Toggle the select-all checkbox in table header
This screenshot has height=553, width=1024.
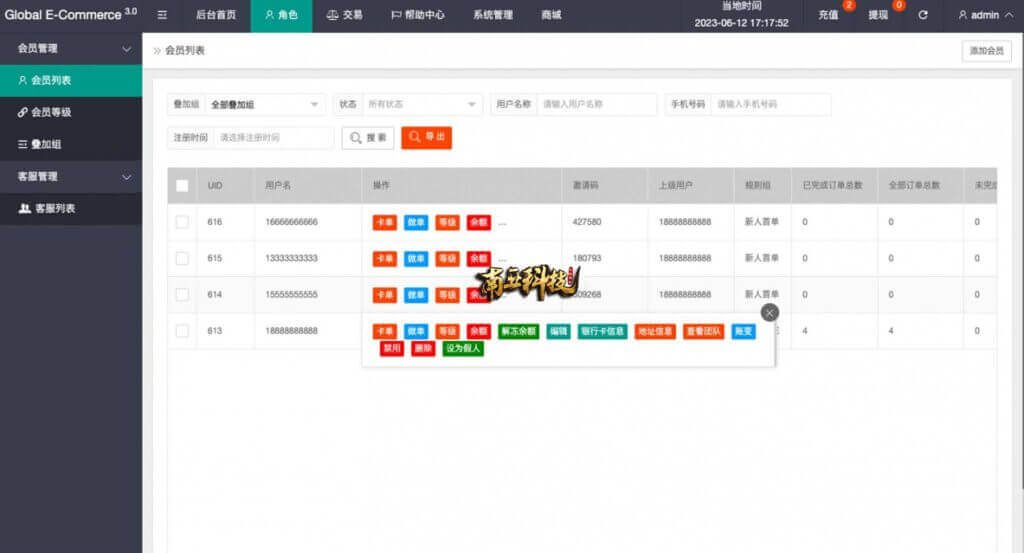coord(182,185)
